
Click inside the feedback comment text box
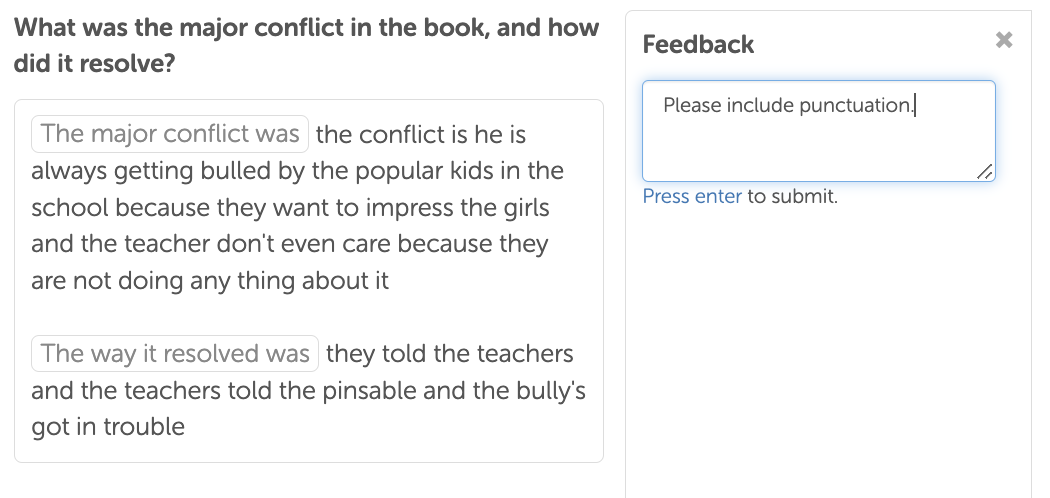[818, 140]
